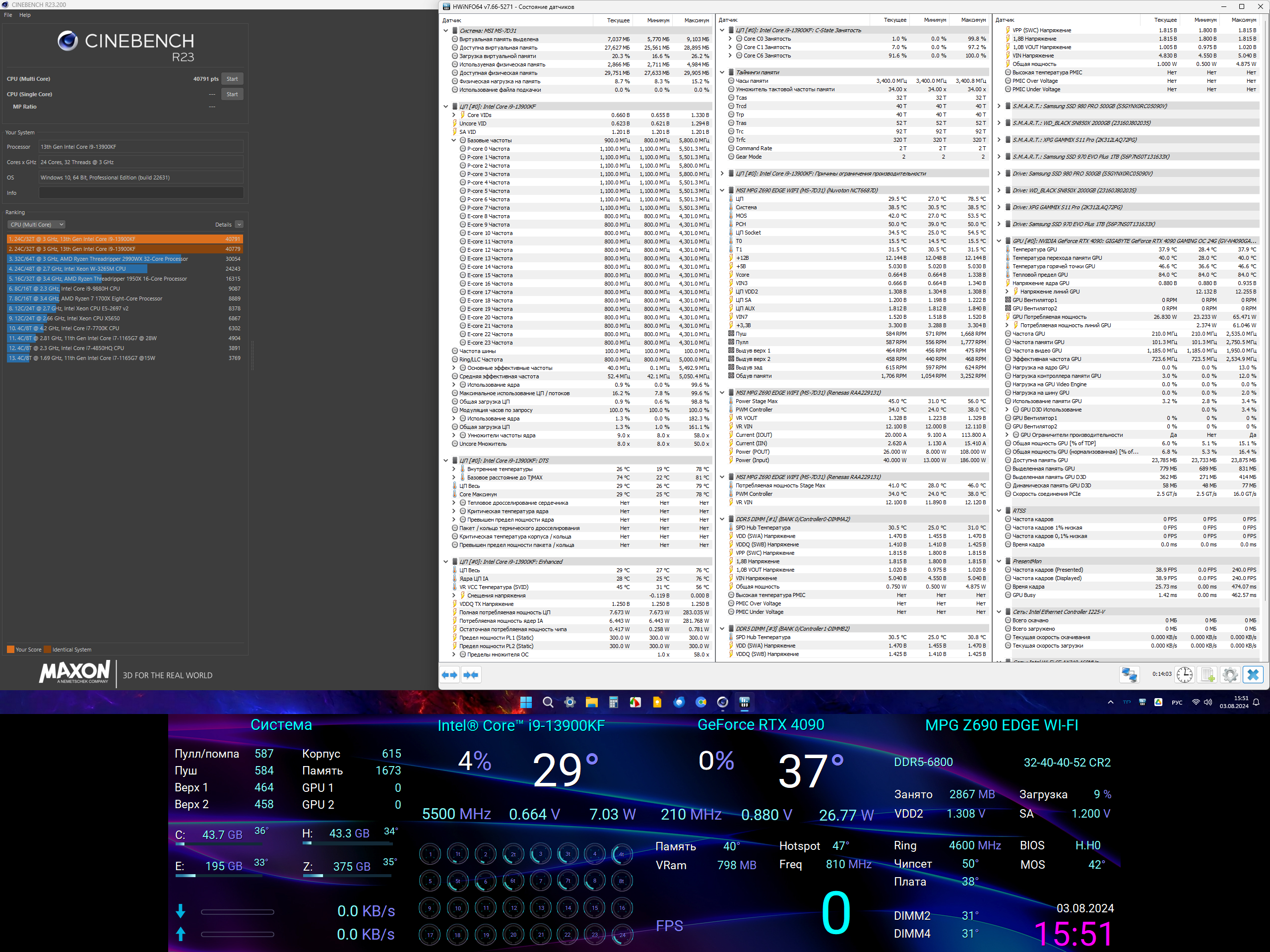Open HWiNFO sensor settings gear icon
The image size is (1270, 952).
(x=1230, y=675)
